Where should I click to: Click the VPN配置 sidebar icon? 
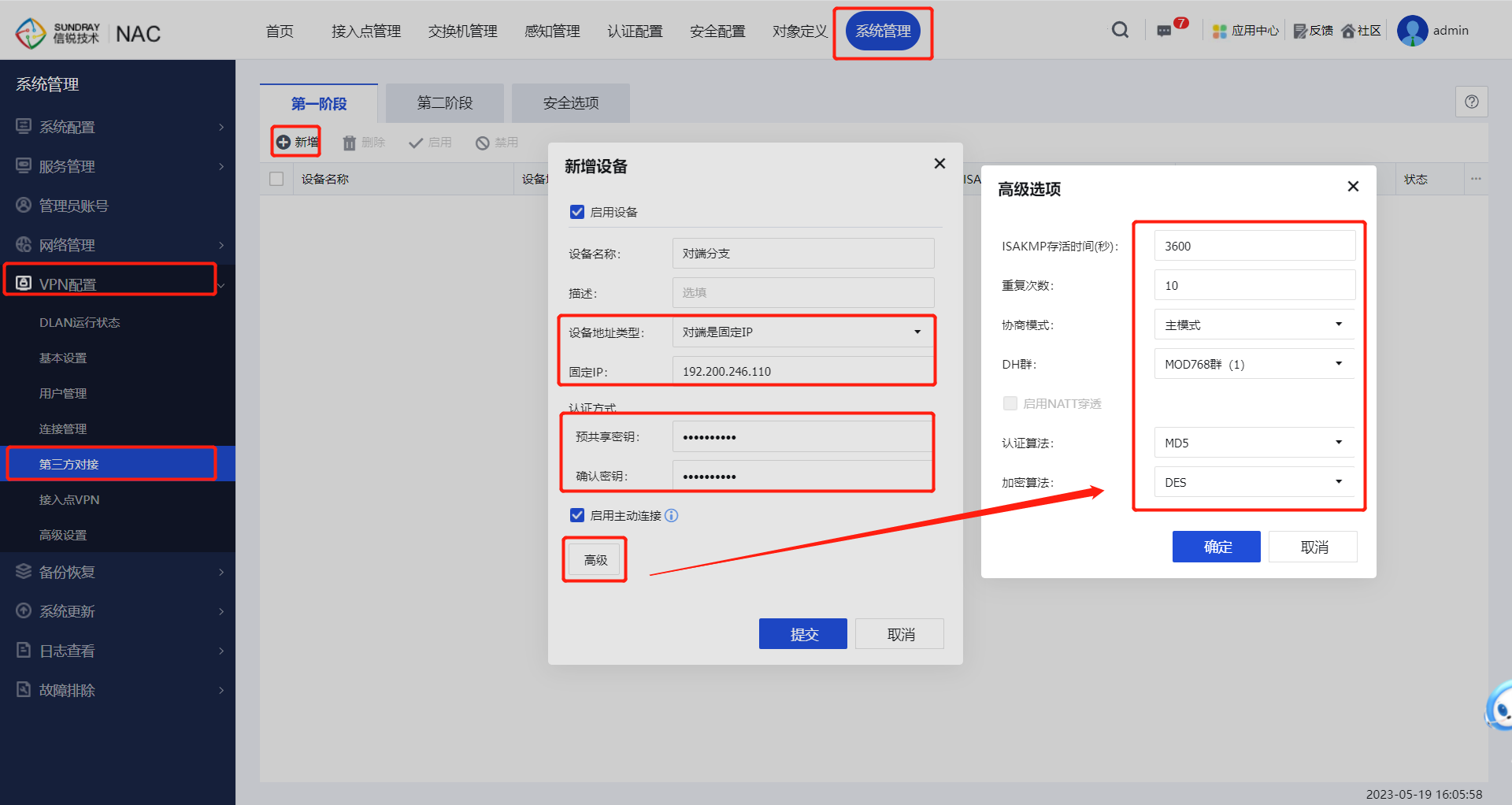coord(24,284)
